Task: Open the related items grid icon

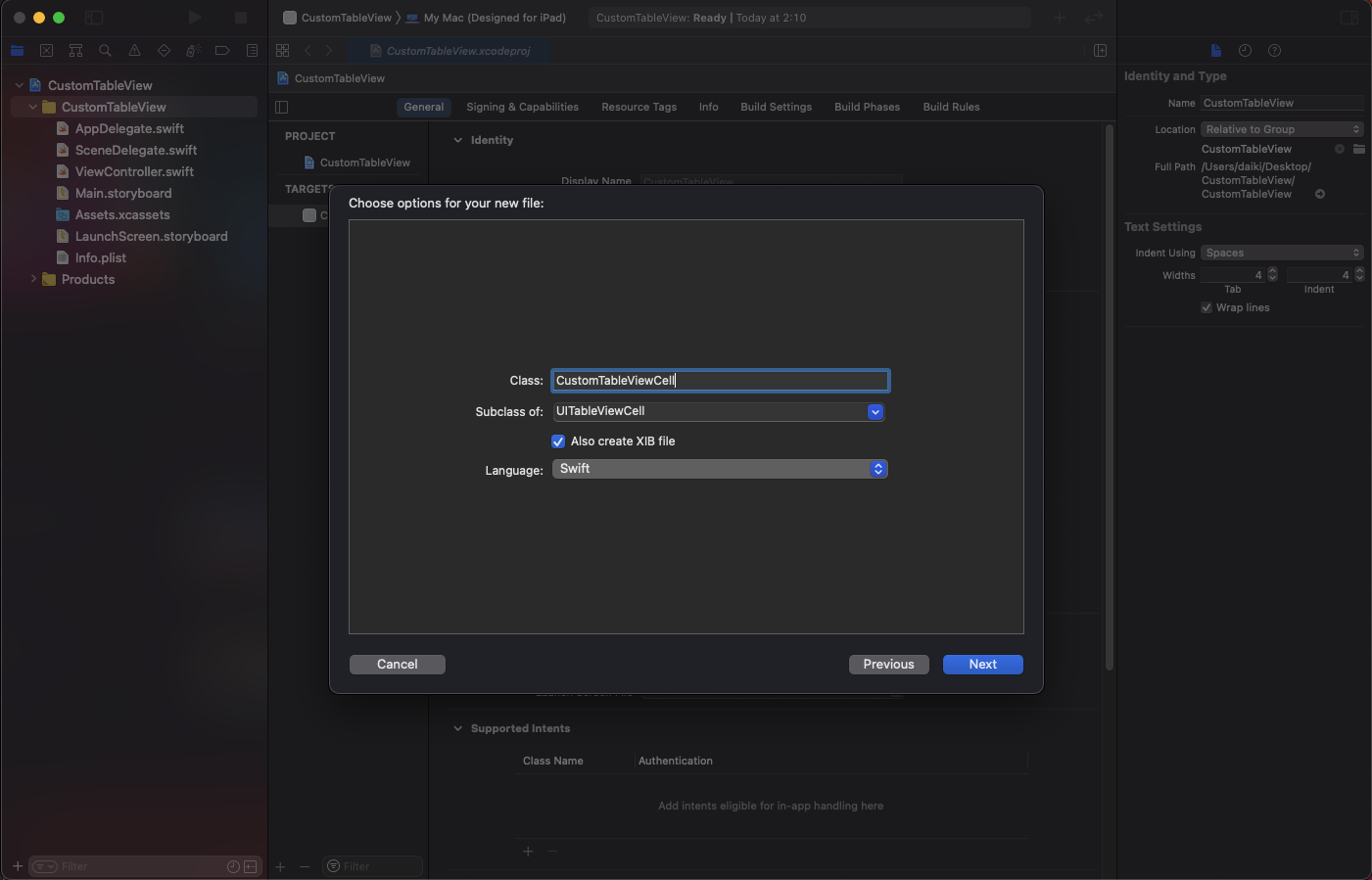Action: 283,51
